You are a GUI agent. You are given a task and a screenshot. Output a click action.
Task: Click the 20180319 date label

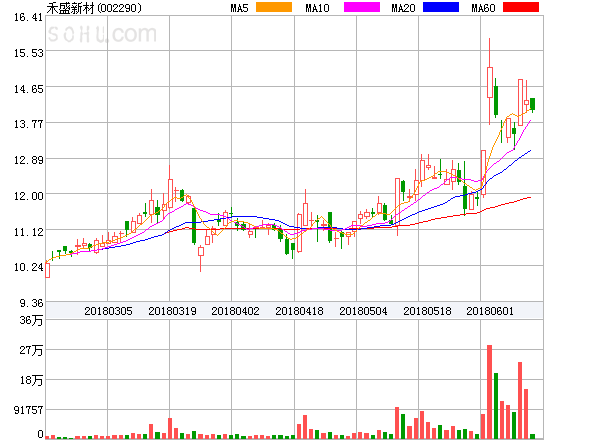(172, 311)
